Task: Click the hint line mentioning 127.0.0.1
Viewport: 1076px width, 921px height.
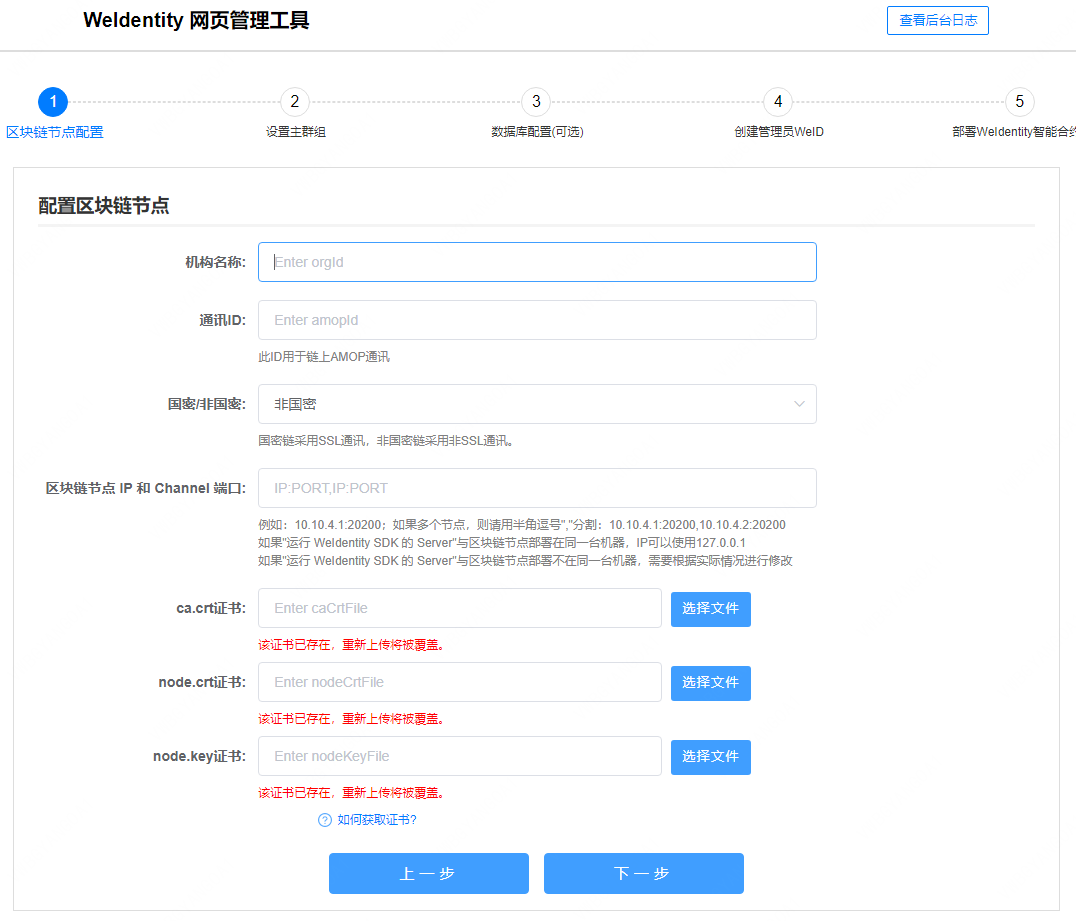Action: click(x=502, y=543)
